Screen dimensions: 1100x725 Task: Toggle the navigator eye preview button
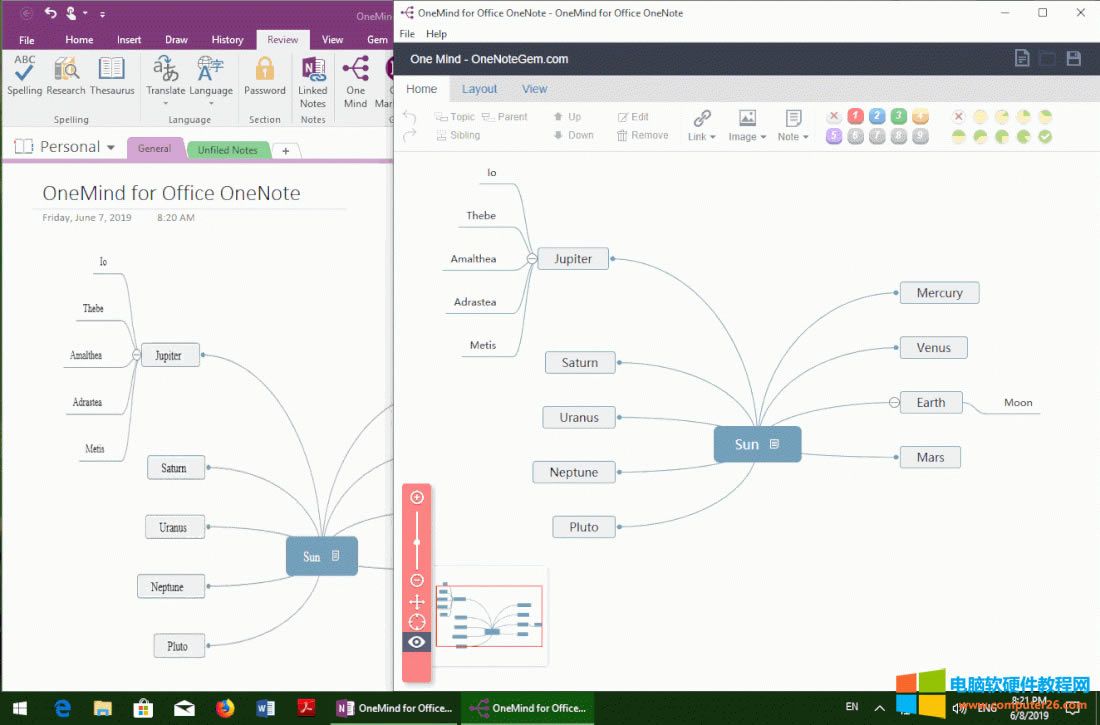417,642
